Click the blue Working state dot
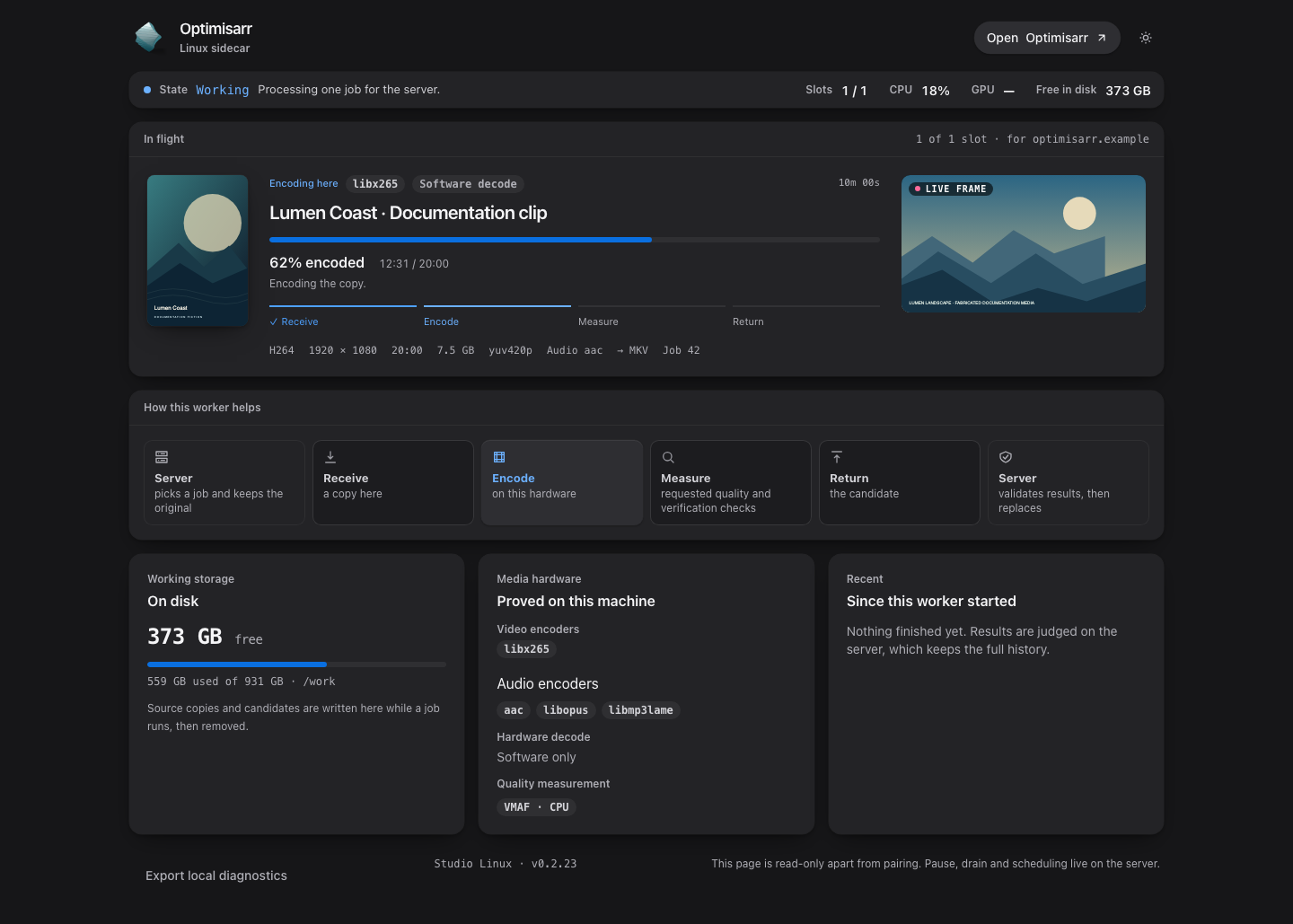The width and height of the screenshot is (1293, 924). 147,90
